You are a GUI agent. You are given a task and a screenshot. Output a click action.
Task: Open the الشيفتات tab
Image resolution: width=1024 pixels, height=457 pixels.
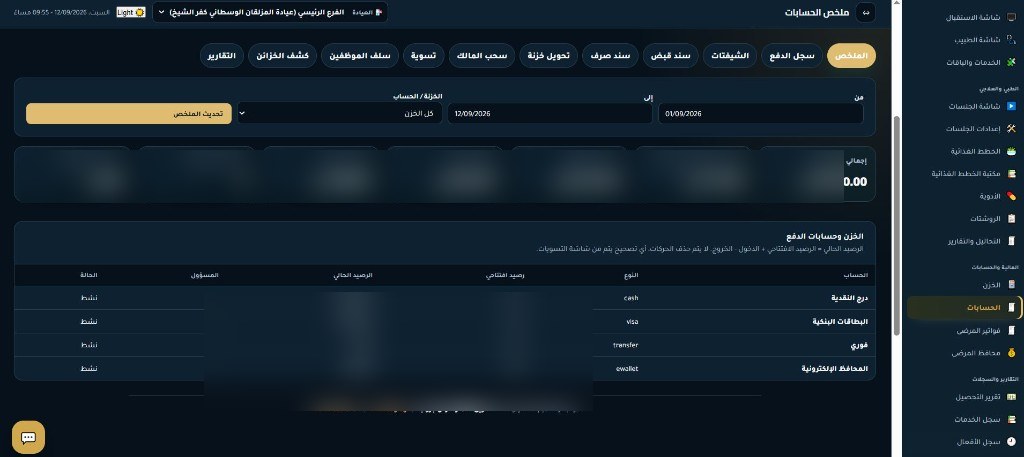click(x=729, y=55)
